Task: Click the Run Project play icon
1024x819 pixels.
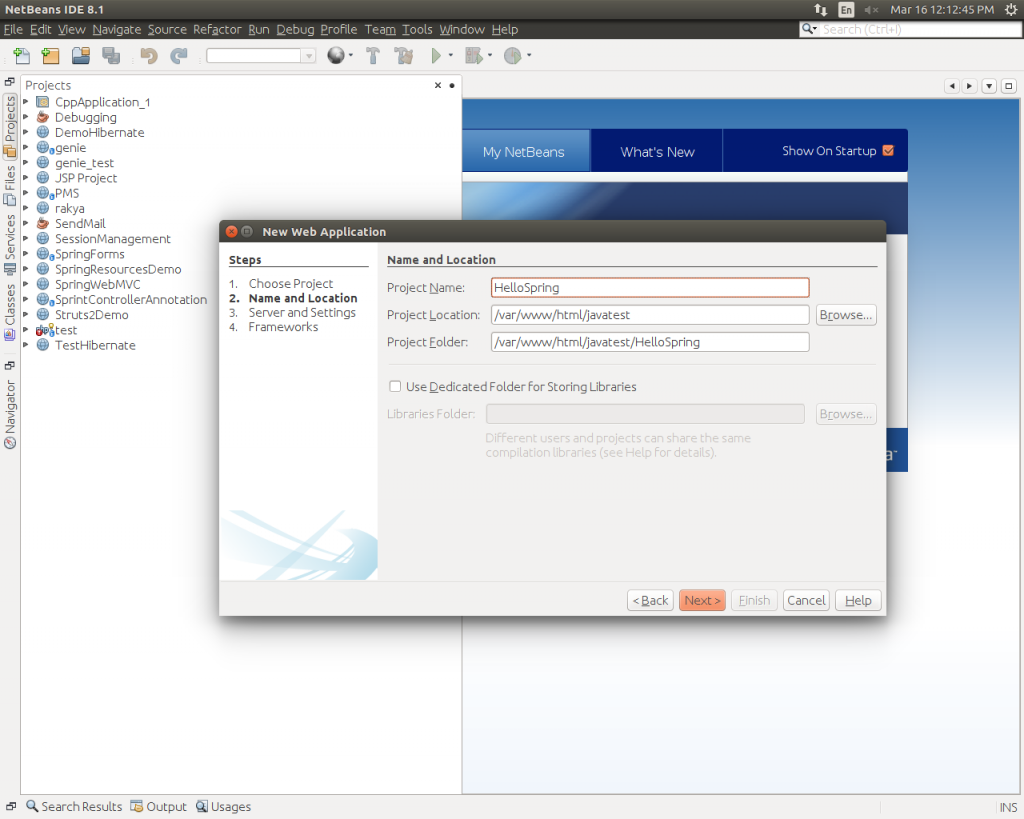Action: point(437,56)
